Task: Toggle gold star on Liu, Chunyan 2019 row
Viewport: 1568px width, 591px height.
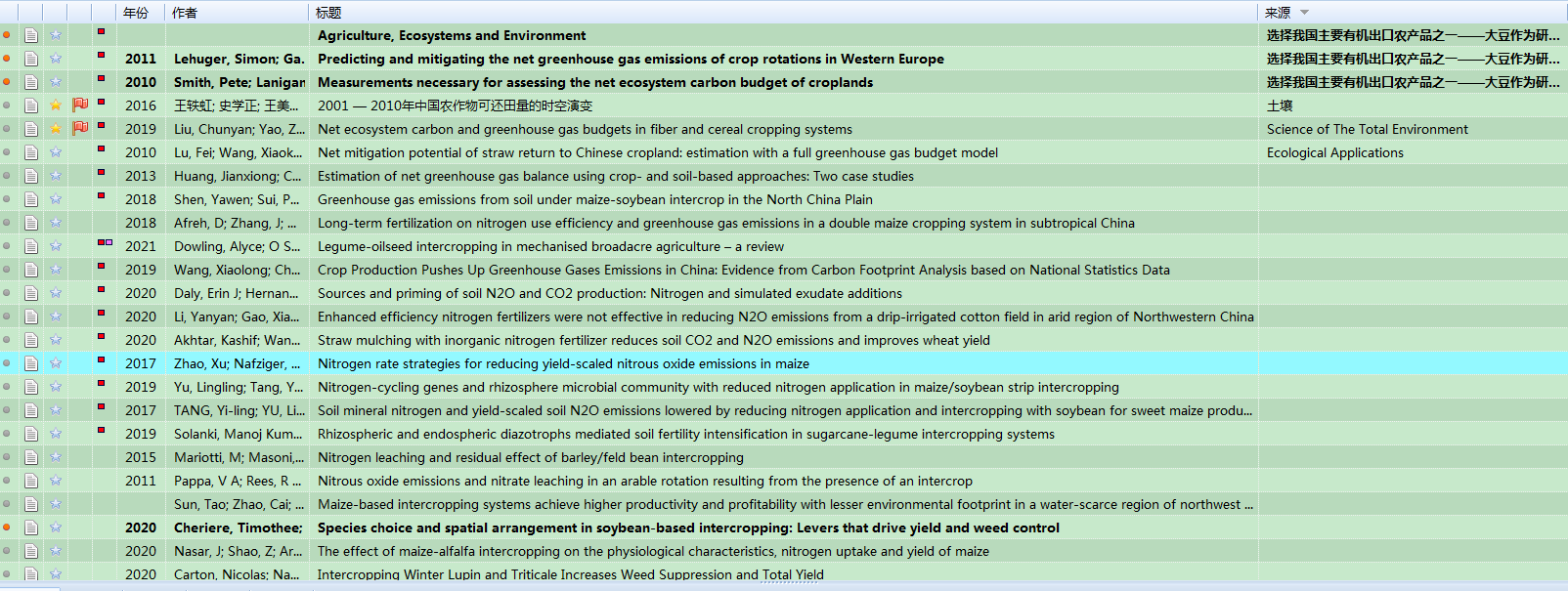Action: (x=56, y=129)
